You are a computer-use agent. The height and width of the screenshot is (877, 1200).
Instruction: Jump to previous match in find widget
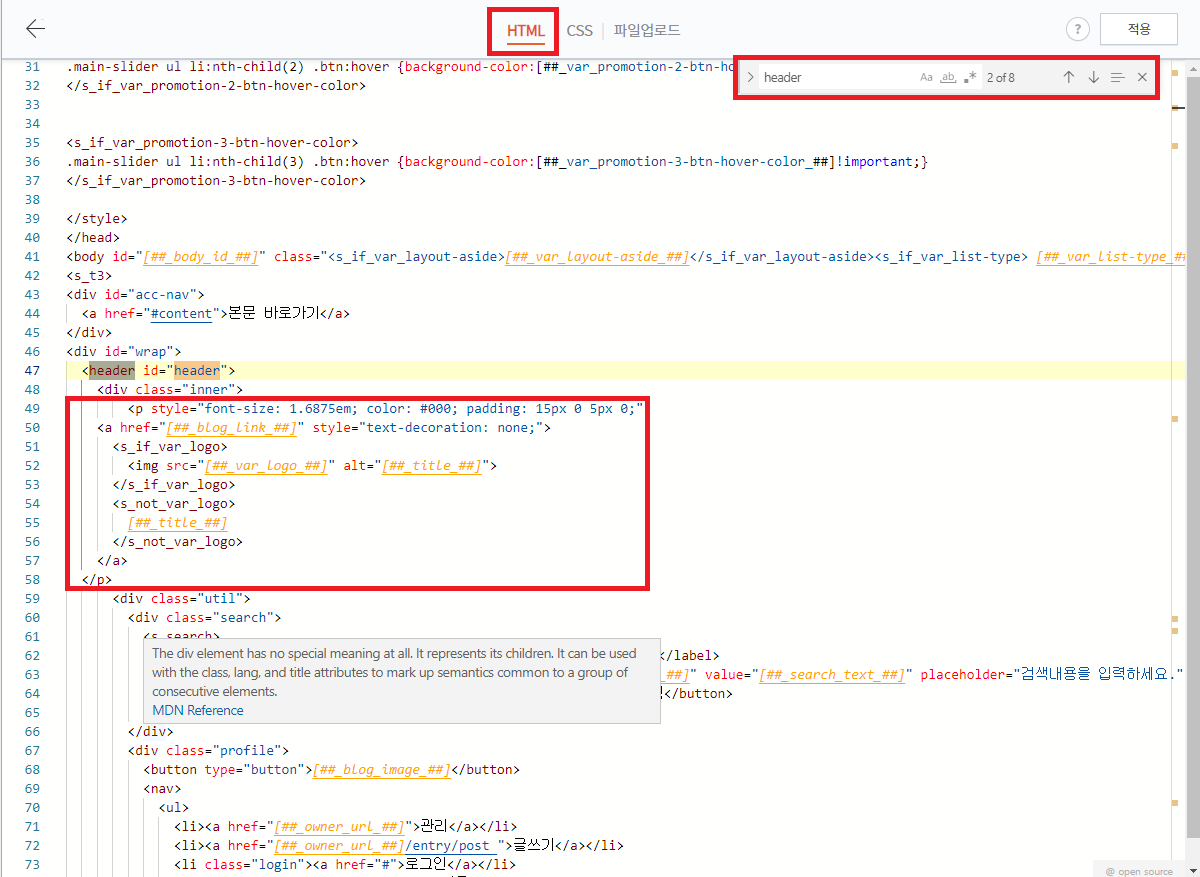[x=1068, y=77]
